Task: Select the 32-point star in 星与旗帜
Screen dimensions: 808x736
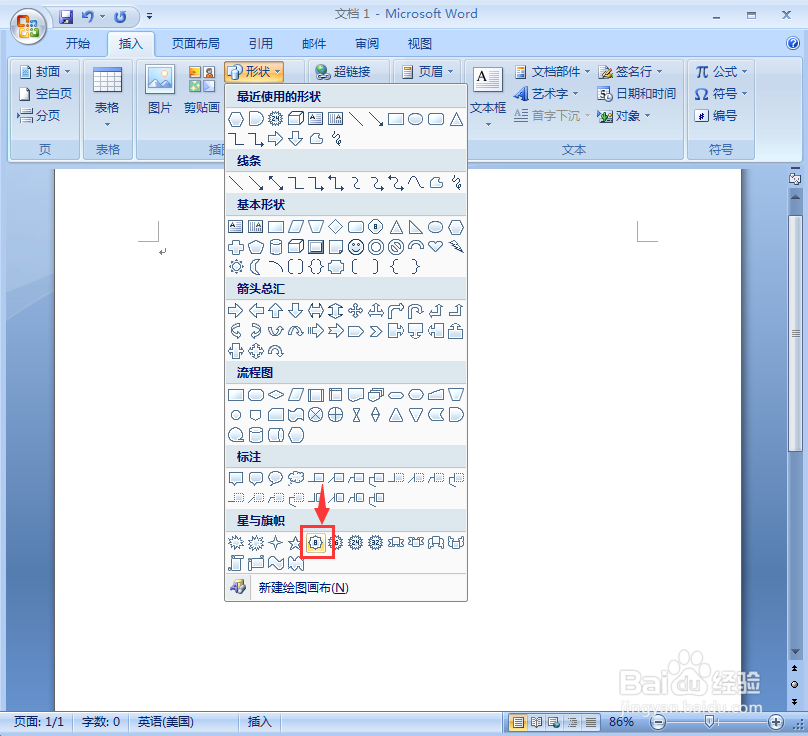Action: click(376, 542)
